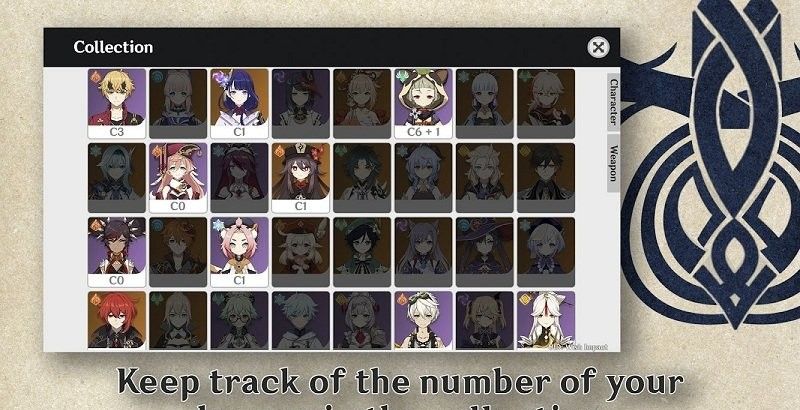Click the C3 constellation label

point(116,132)
